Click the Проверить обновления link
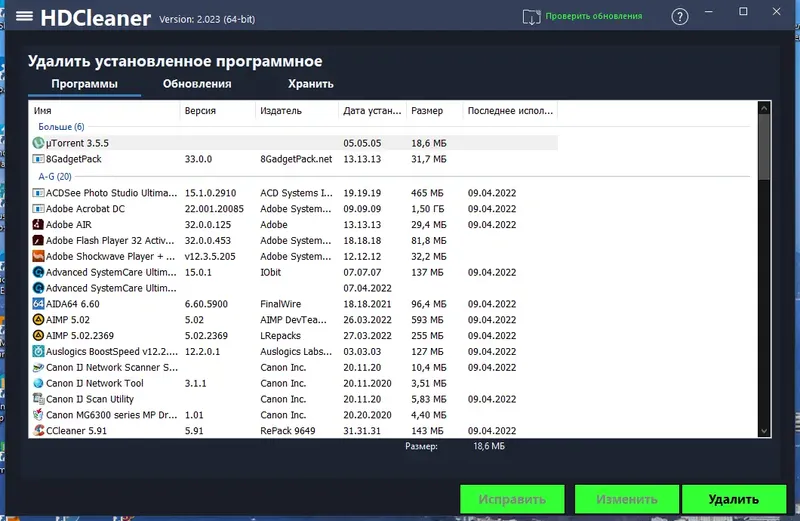Image resolution: width=800 pixels, height=521 pixels. pyautogui.click(x=594, y=16)
